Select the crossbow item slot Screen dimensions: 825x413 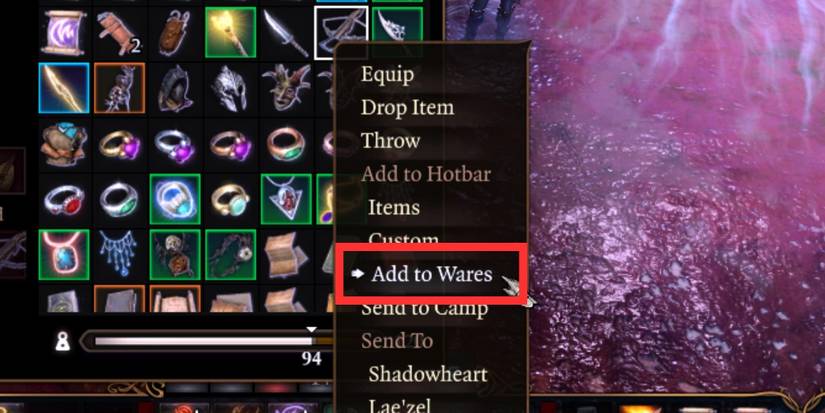coord(341,32)
